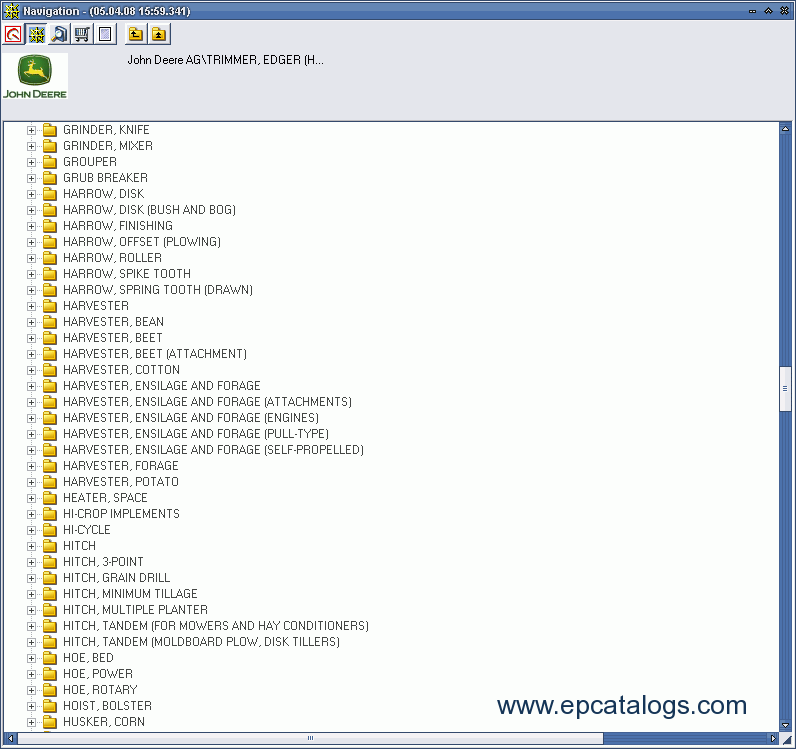The height and width of the screenshot is (749, 796).
Task: Select the GRUB BREAKER folder icon
Action: [x=49, y=178]
